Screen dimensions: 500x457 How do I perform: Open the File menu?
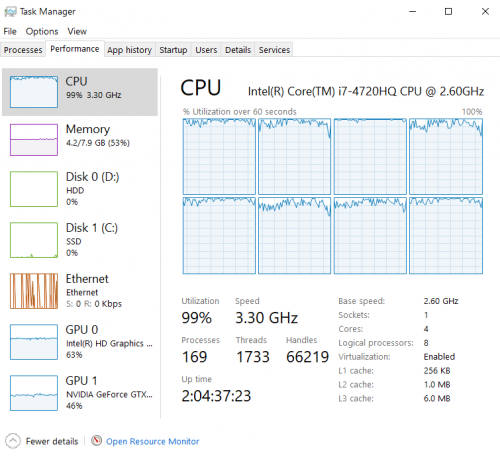[x=10, y=31]
